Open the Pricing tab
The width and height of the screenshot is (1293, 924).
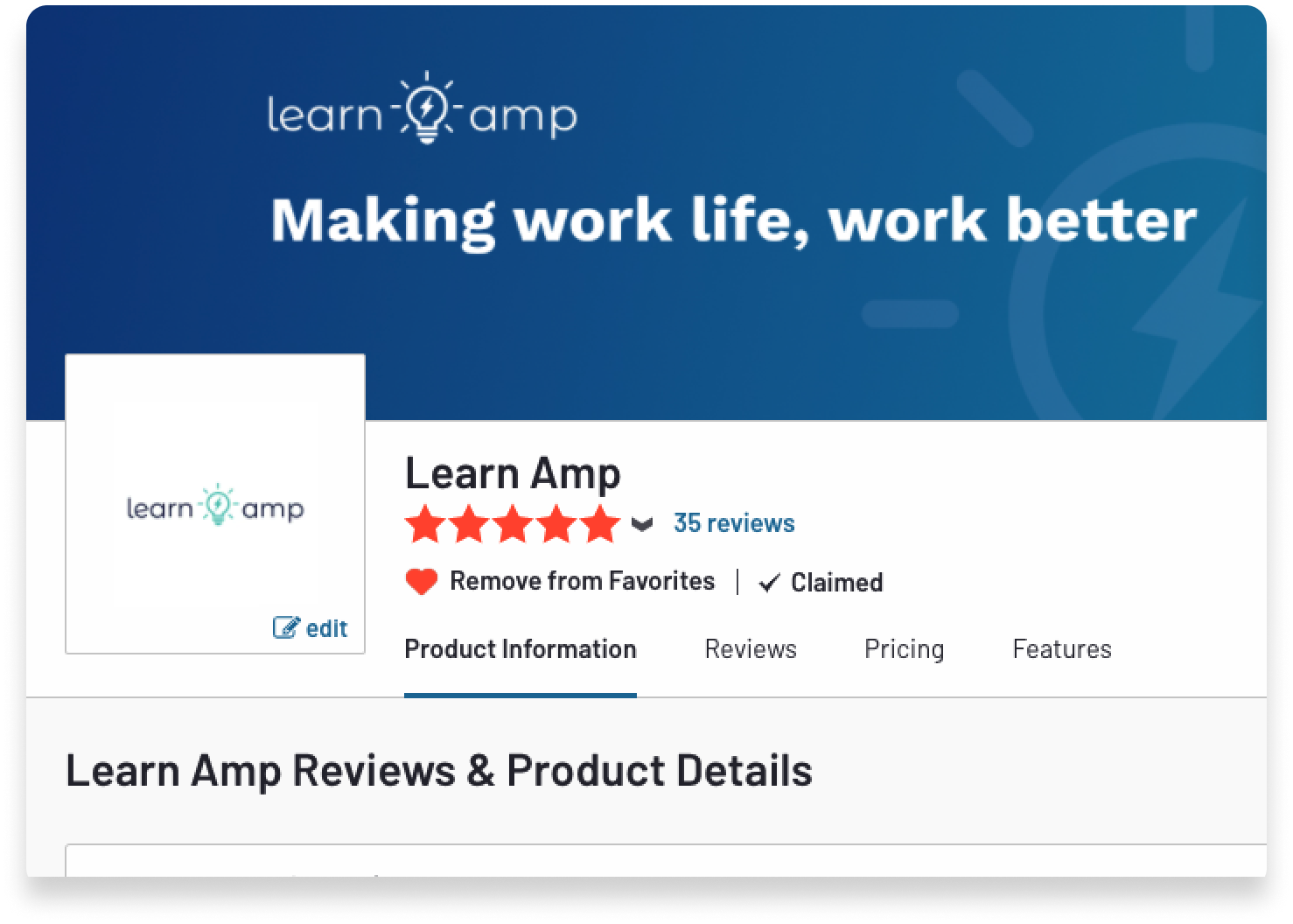tap(904, 649)
